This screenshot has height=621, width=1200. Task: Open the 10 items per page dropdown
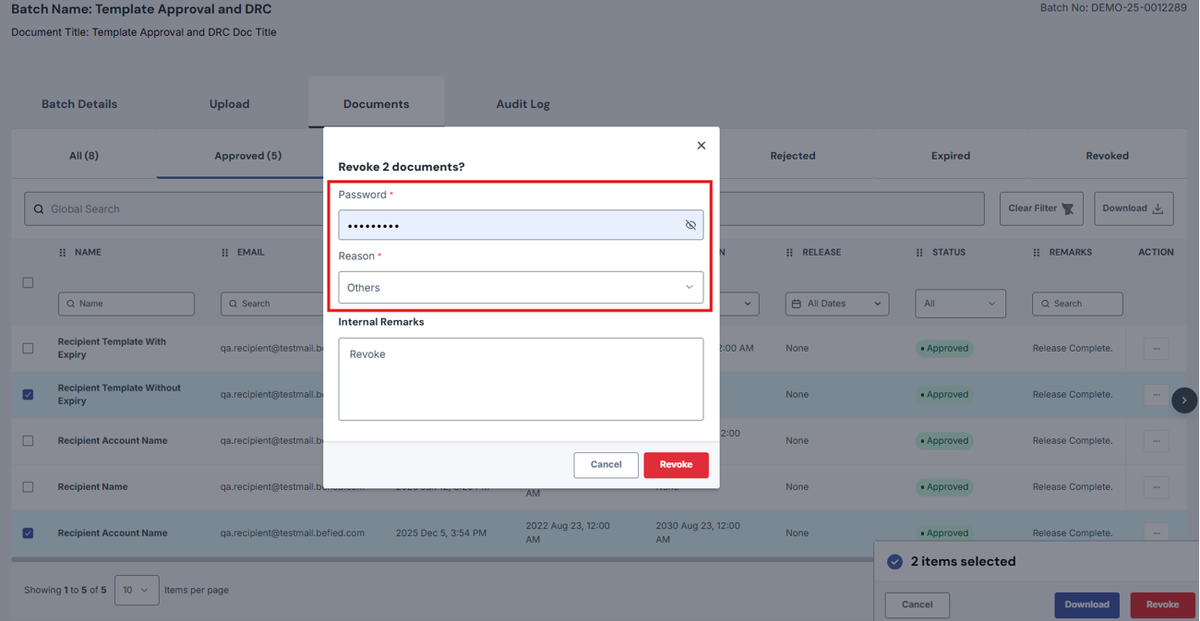pyautogui.click(x=137, y=590)
